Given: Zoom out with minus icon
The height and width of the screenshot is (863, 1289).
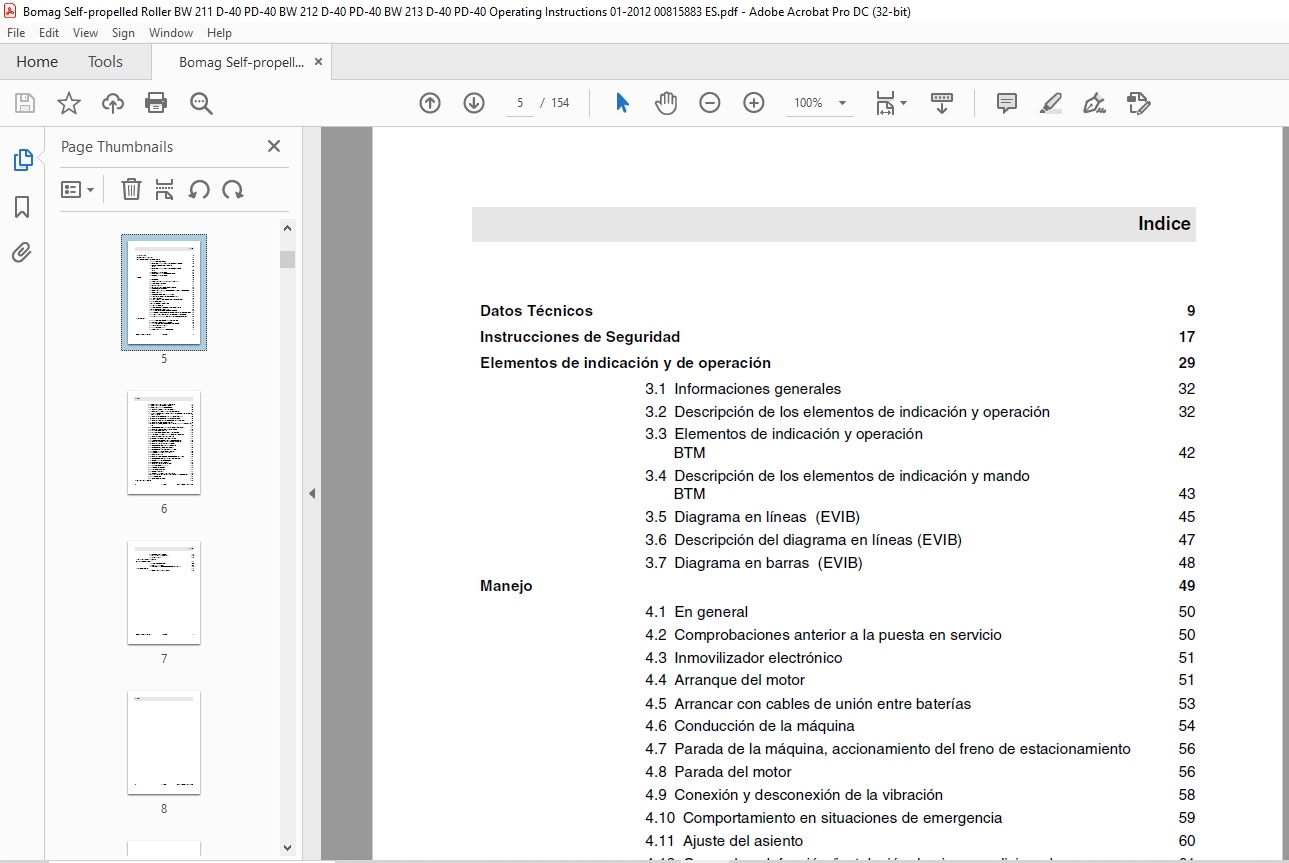Looking at the screenshot, I should 710,103.
